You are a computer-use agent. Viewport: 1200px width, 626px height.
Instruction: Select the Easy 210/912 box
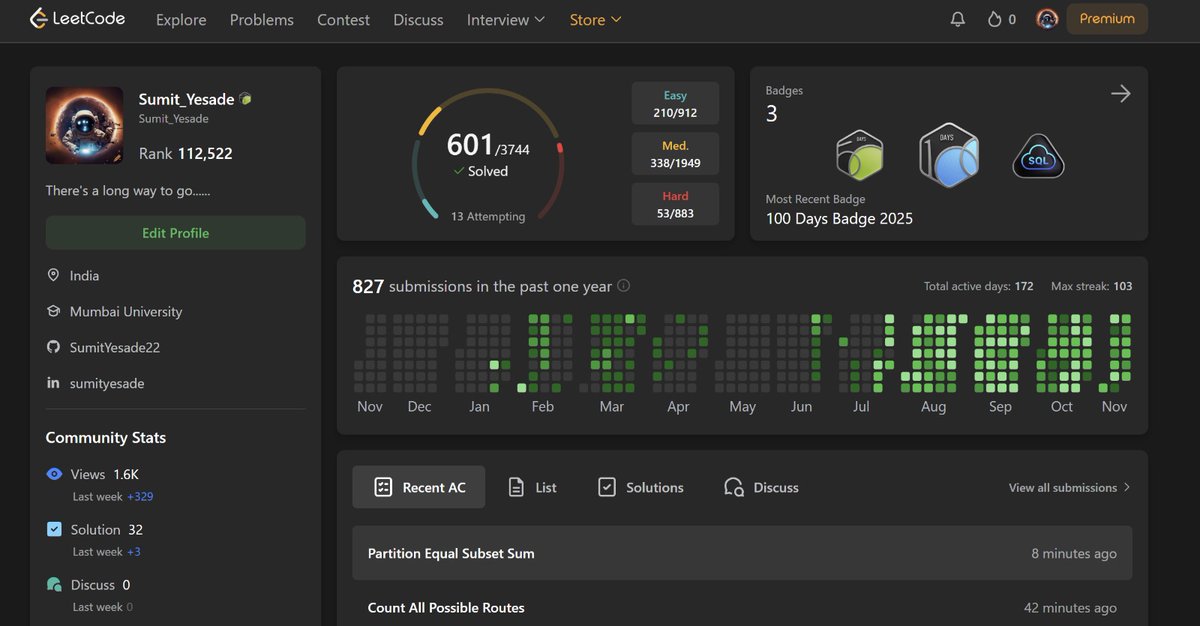(675, 103)
